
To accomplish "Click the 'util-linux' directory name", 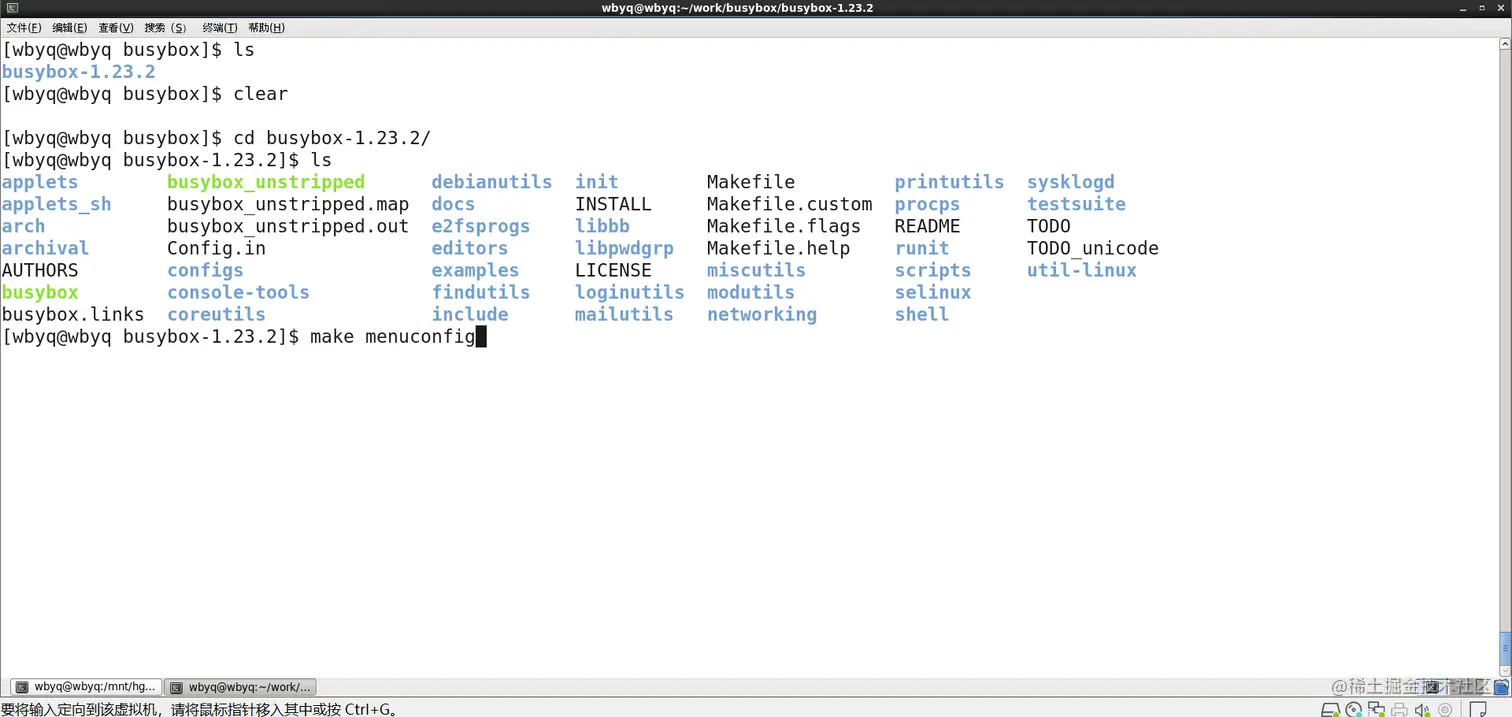I will (1082, 270).
